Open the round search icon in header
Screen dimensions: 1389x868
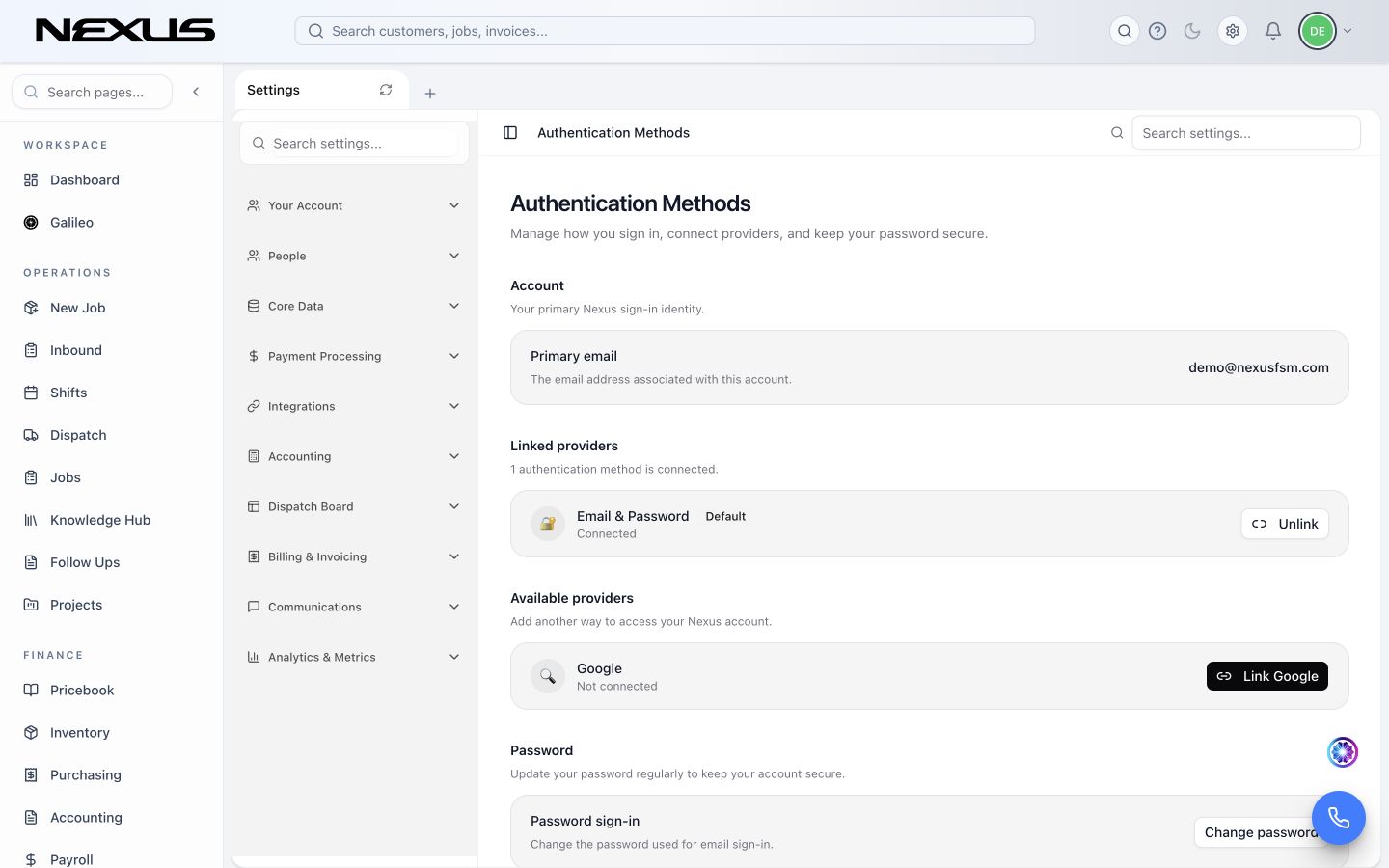[x=1125, y=31]
